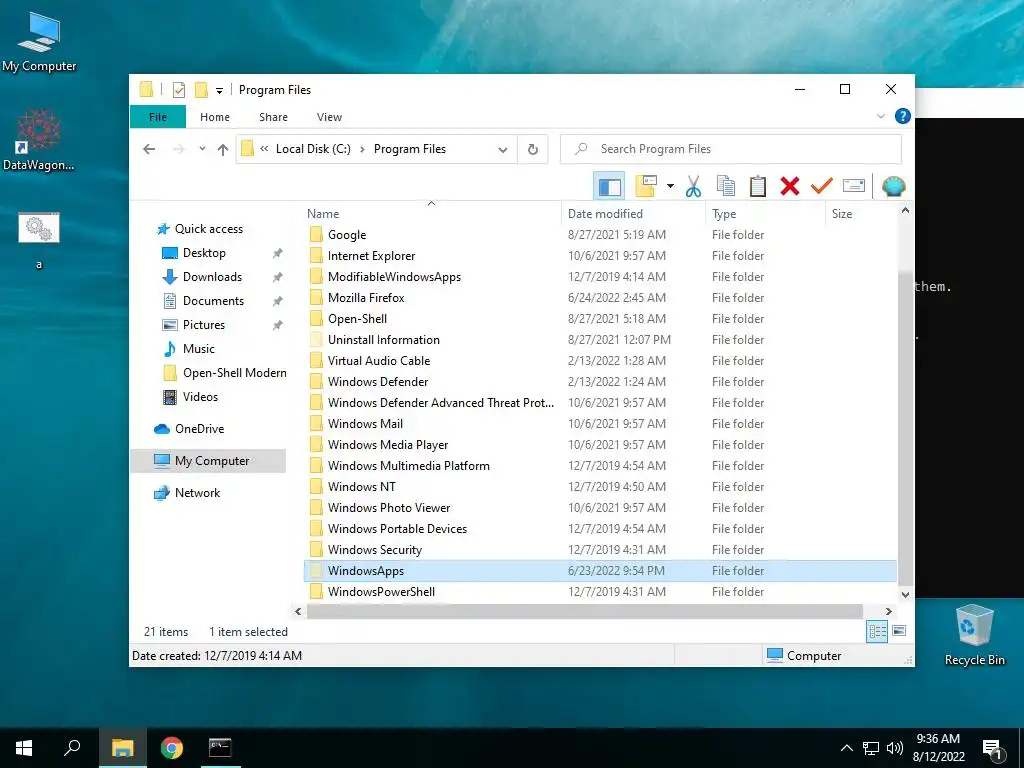Click the vertical scrollbar down arrow

[905, 594]
